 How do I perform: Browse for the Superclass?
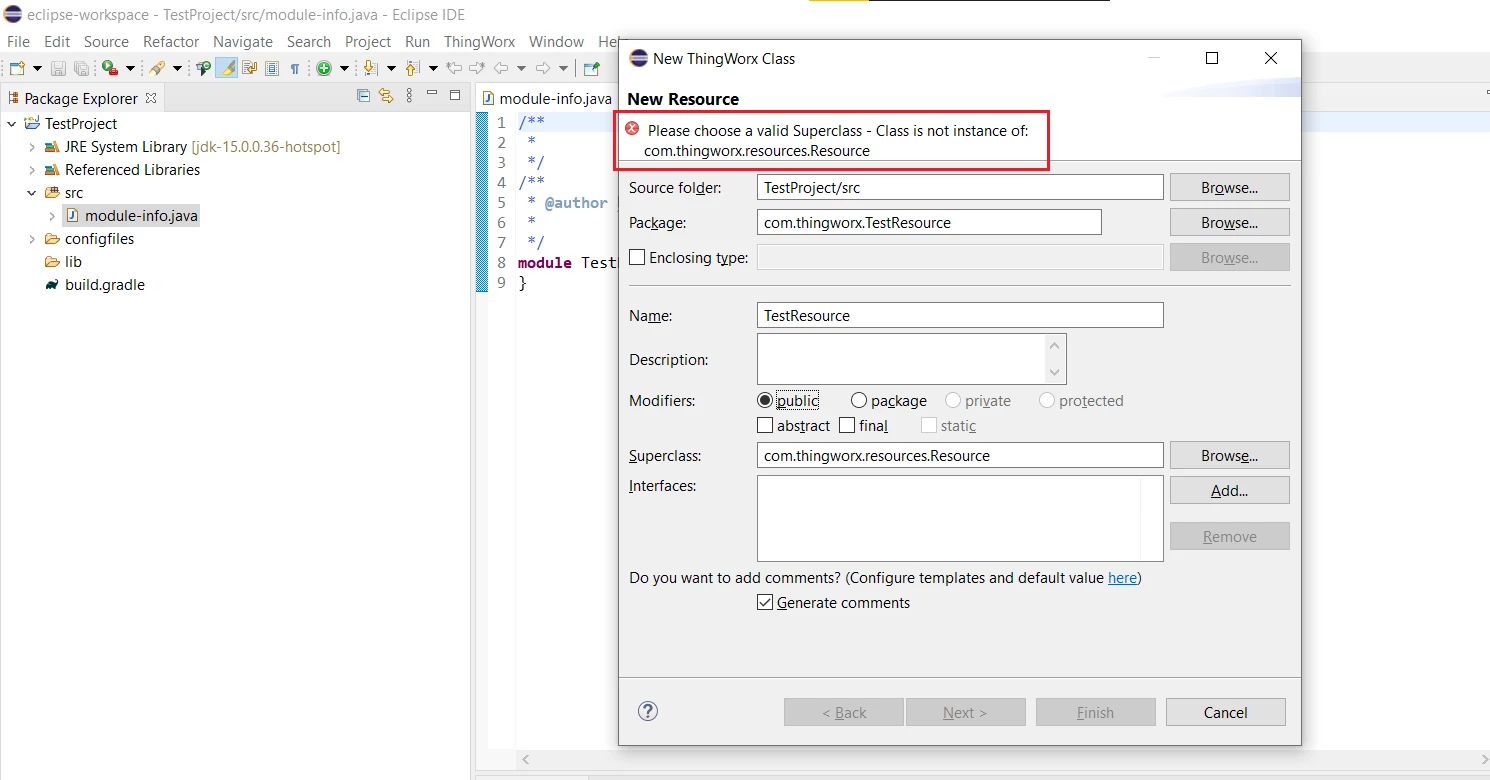tap(1229, 455)
